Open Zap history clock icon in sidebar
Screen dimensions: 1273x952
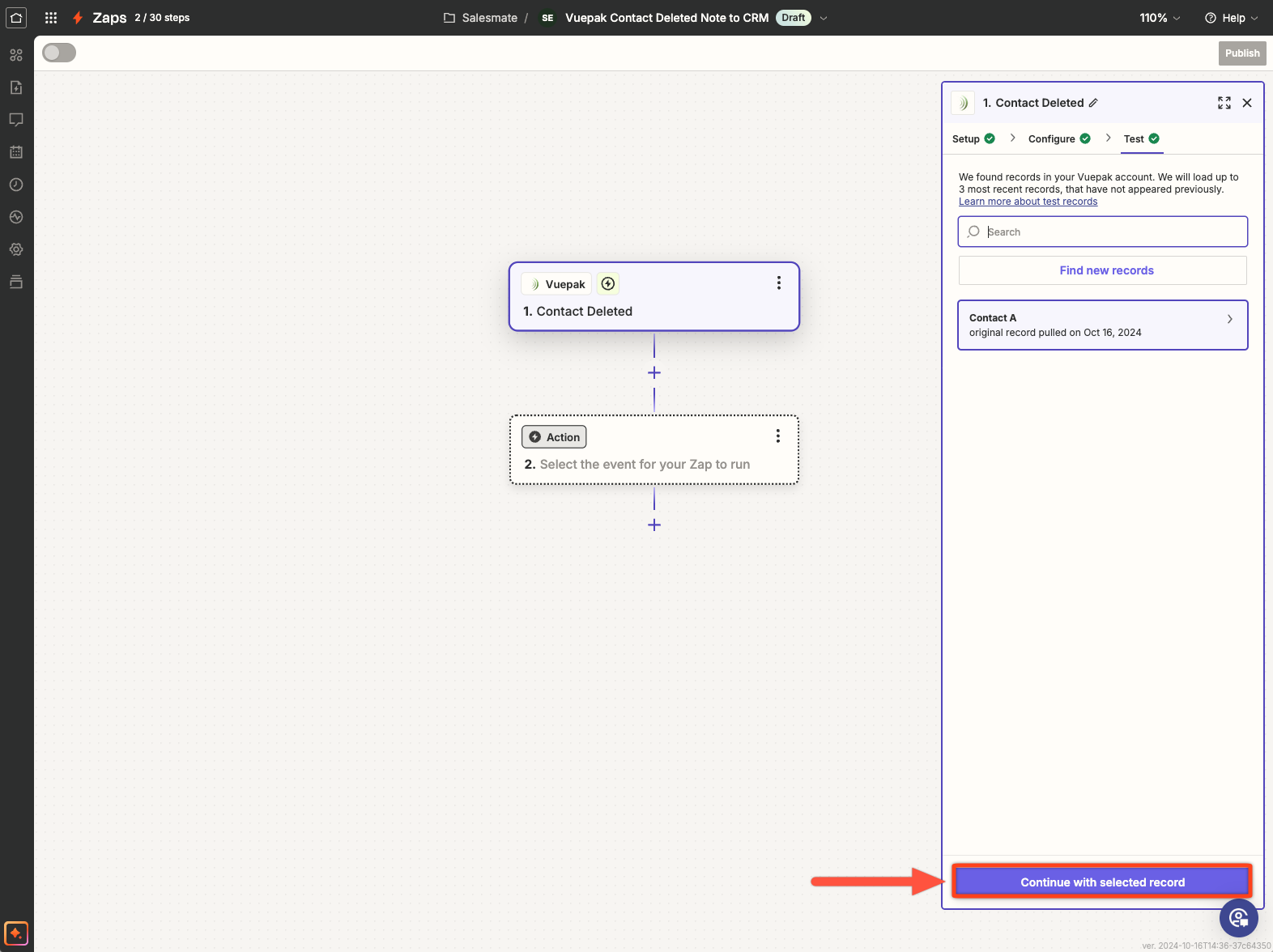16,185
